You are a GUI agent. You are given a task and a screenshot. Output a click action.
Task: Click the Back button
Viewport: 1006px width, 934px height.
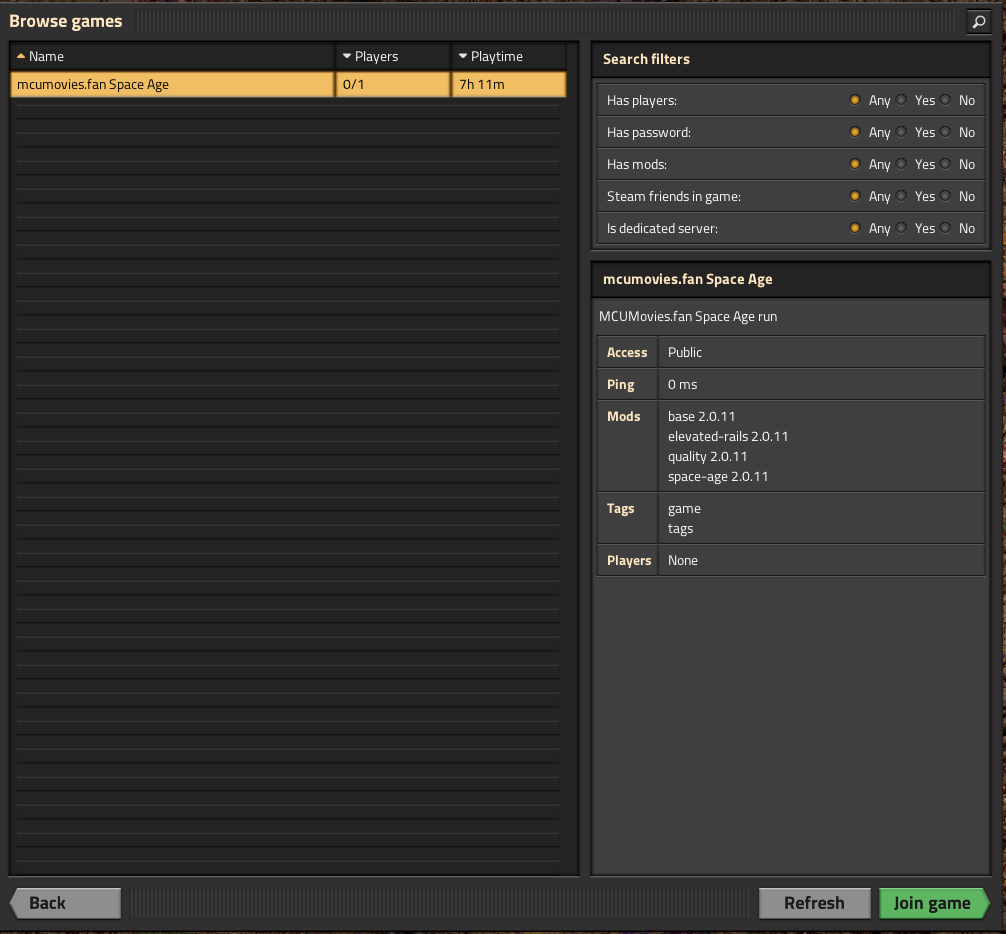click(65, 903)
